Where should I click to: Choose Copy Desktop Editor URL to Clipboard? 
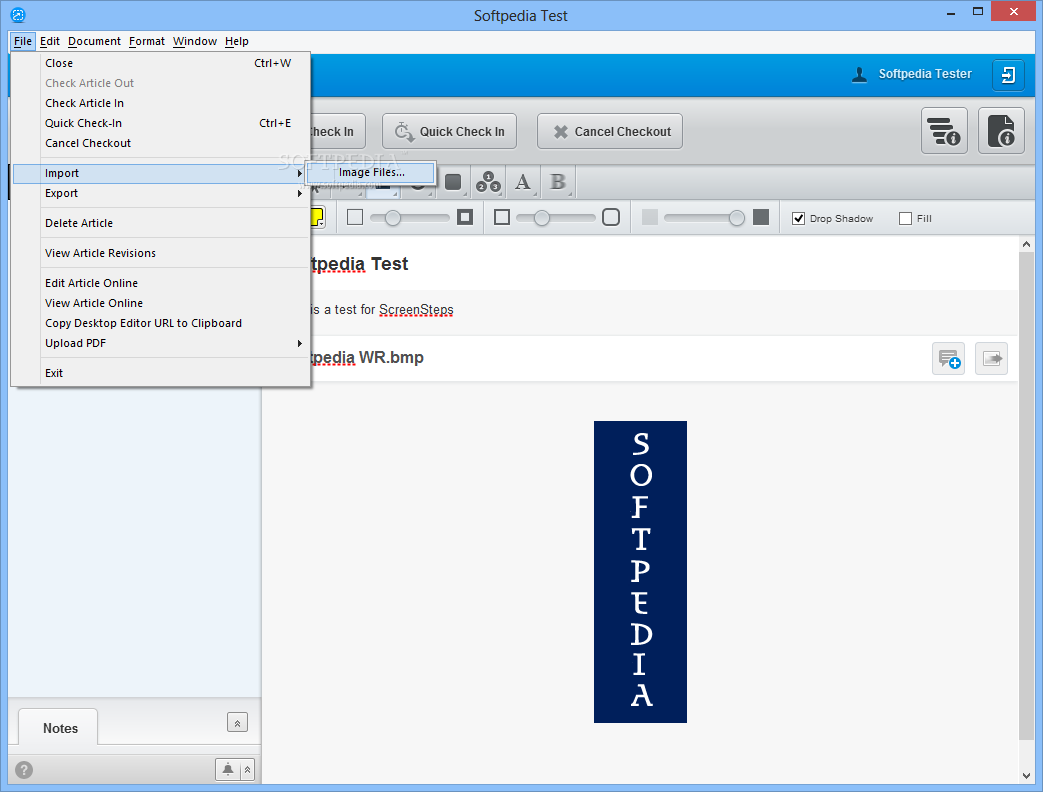click(162, 323)
